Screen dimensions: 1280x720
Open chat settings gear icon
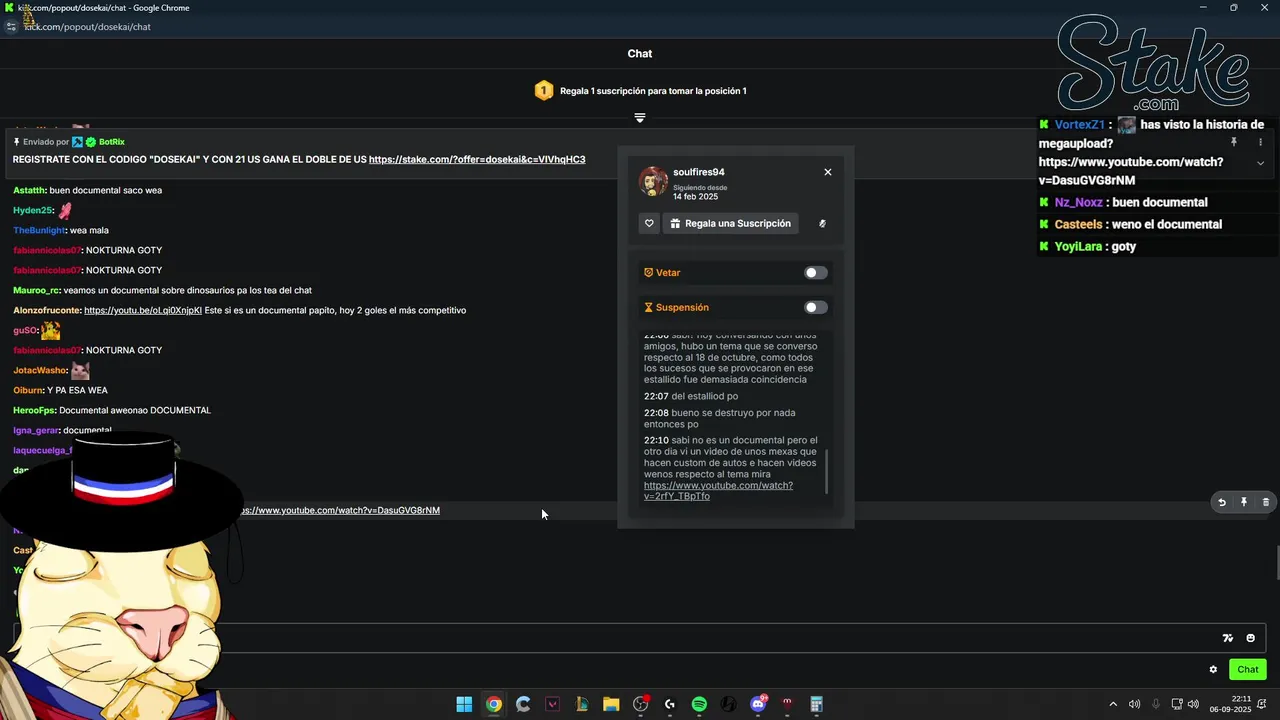tap(1213, 670)
